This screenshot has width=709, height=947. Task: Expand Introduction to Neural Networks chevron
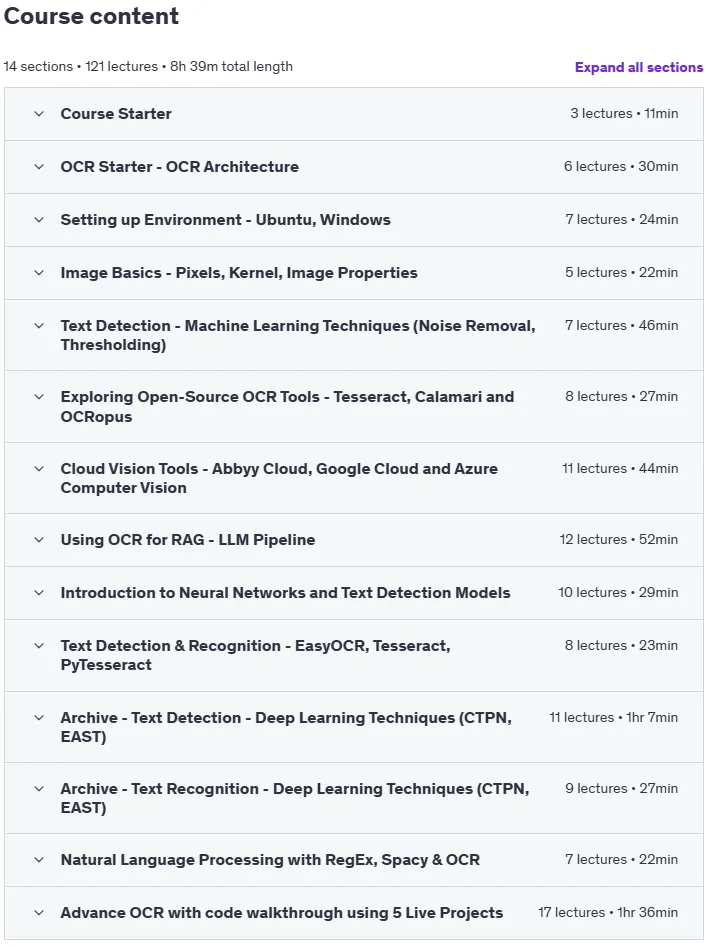point(39,593)
